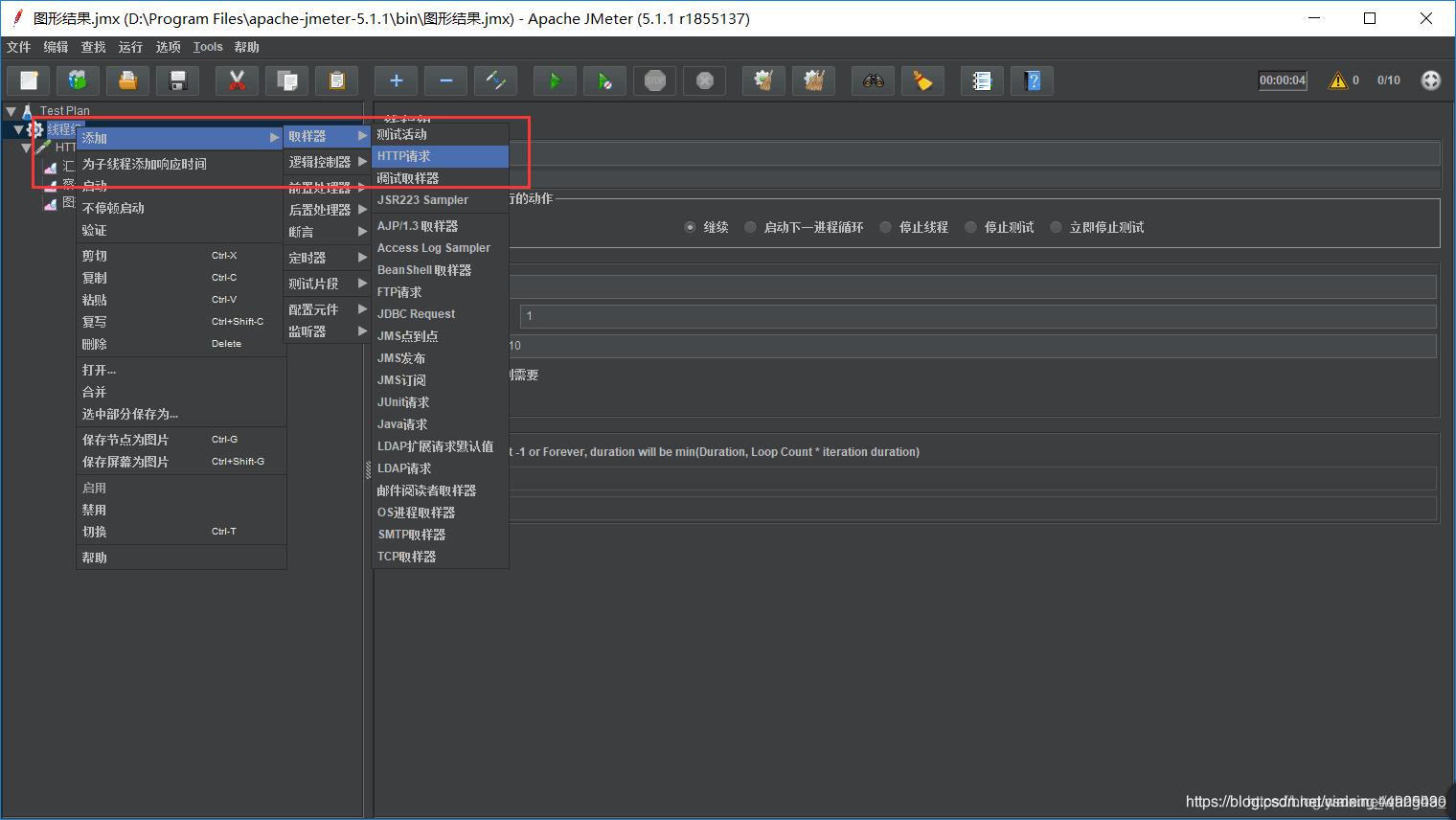Click the warning triangle log icon

pos(1338,80)
